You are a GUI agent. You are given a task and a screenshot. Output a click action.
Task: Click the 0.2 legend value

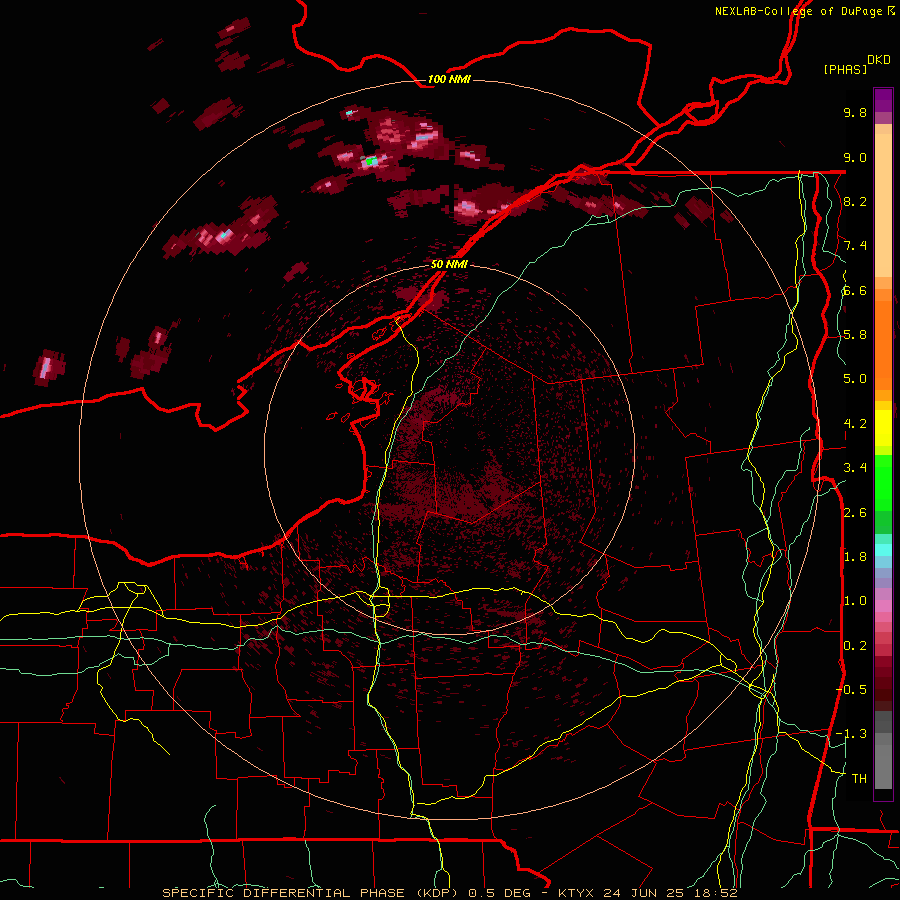pos(855,646)
